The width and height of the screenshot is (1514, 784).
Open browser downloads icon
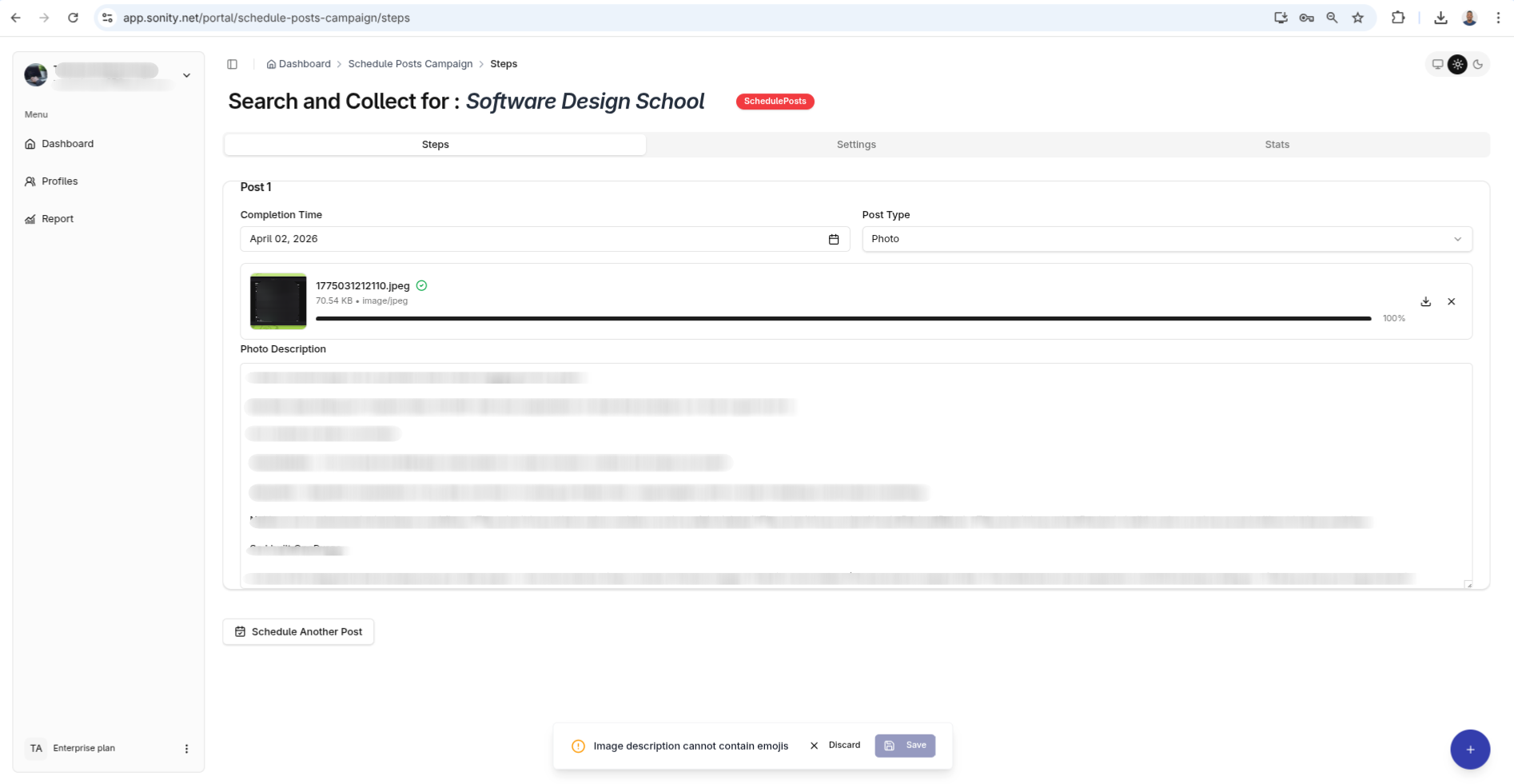pos(1440,18)
